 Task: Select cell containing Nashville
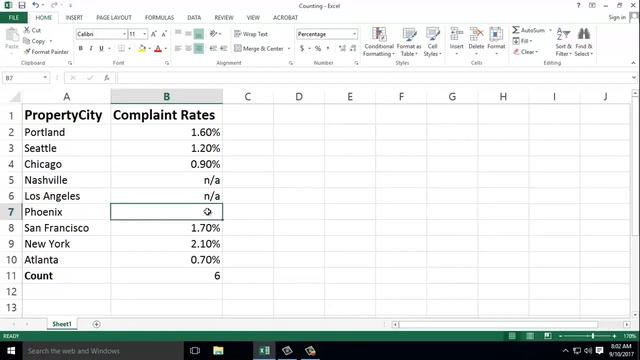click(x=67, y=180)
